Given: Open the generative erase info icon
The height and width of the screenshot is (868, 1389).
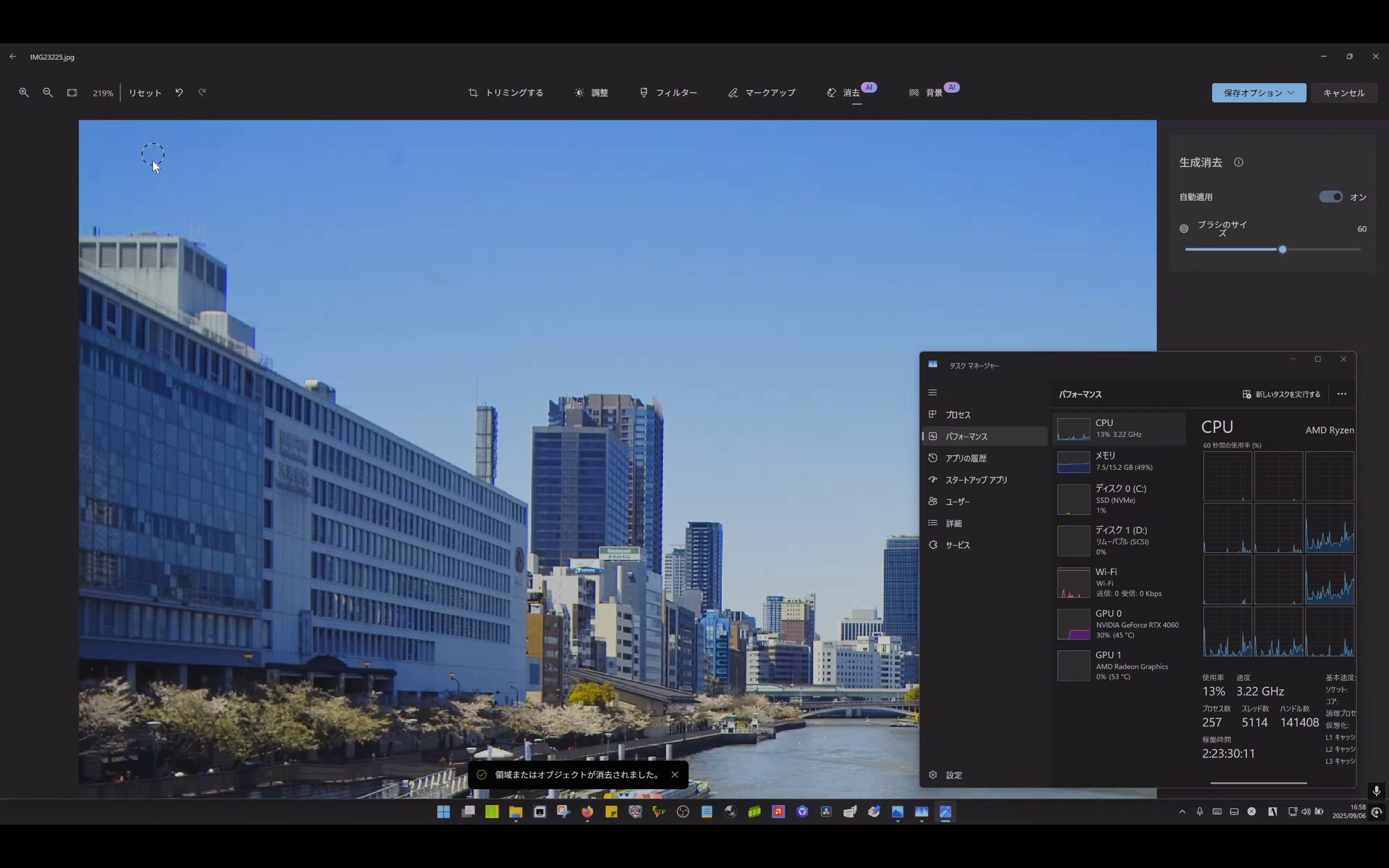Looking at the screenshot, I should tap(1239, 162).
